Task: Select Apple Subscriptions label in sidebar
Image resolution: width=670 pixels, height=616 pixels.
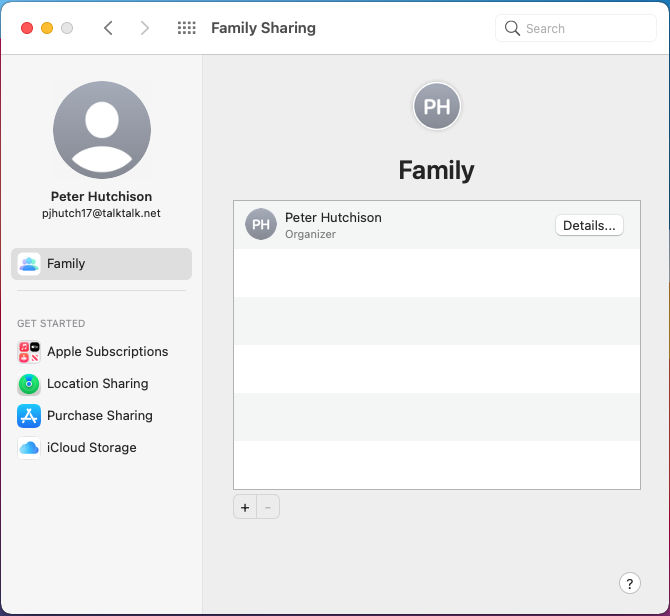Action: [107, 352]
